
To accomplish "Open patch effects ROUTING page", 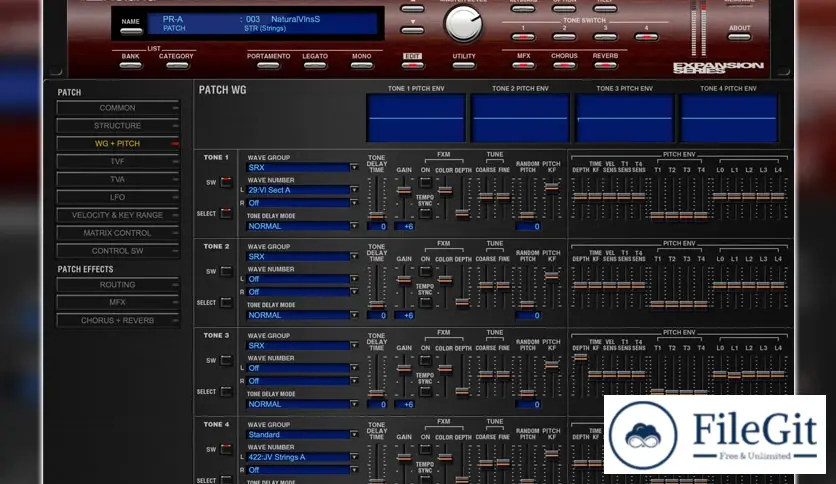I will 118,285.
